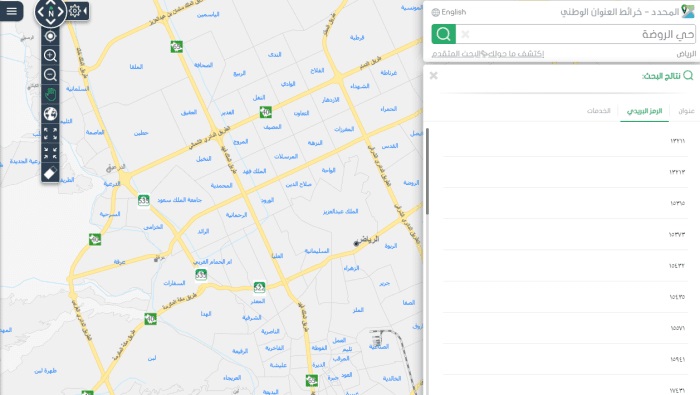Open البحث المتقدم advanced search link

tap(457, 54)
